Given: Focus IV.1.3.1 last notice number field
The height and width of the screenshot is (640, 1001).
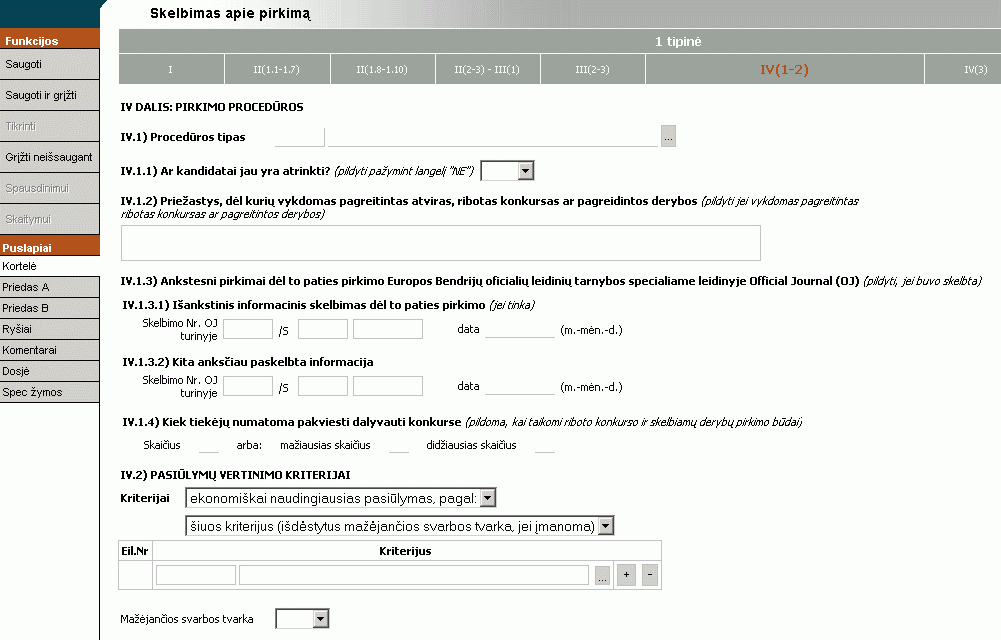Looking at the screenshot, I should tap(388, 329).
